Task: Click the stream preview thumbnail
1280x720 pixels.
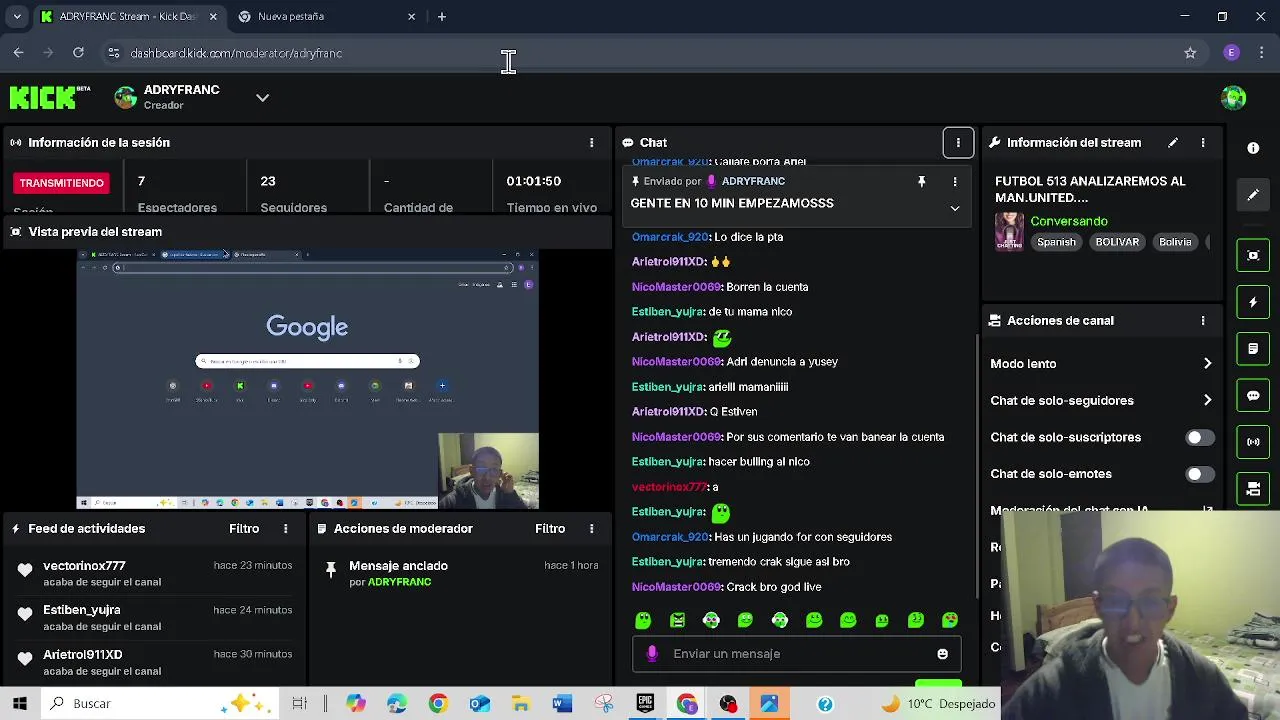Action: (308, 380)
